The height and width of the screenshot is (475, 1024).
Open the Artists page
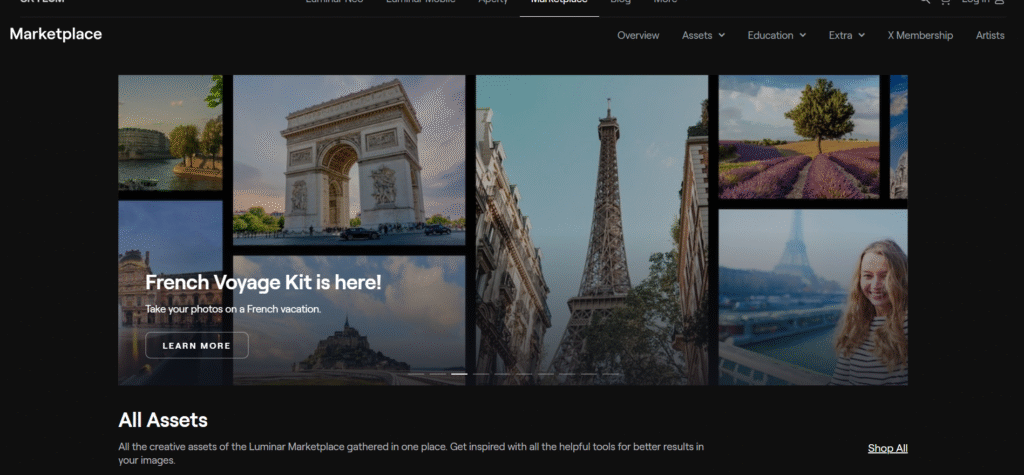990,35
